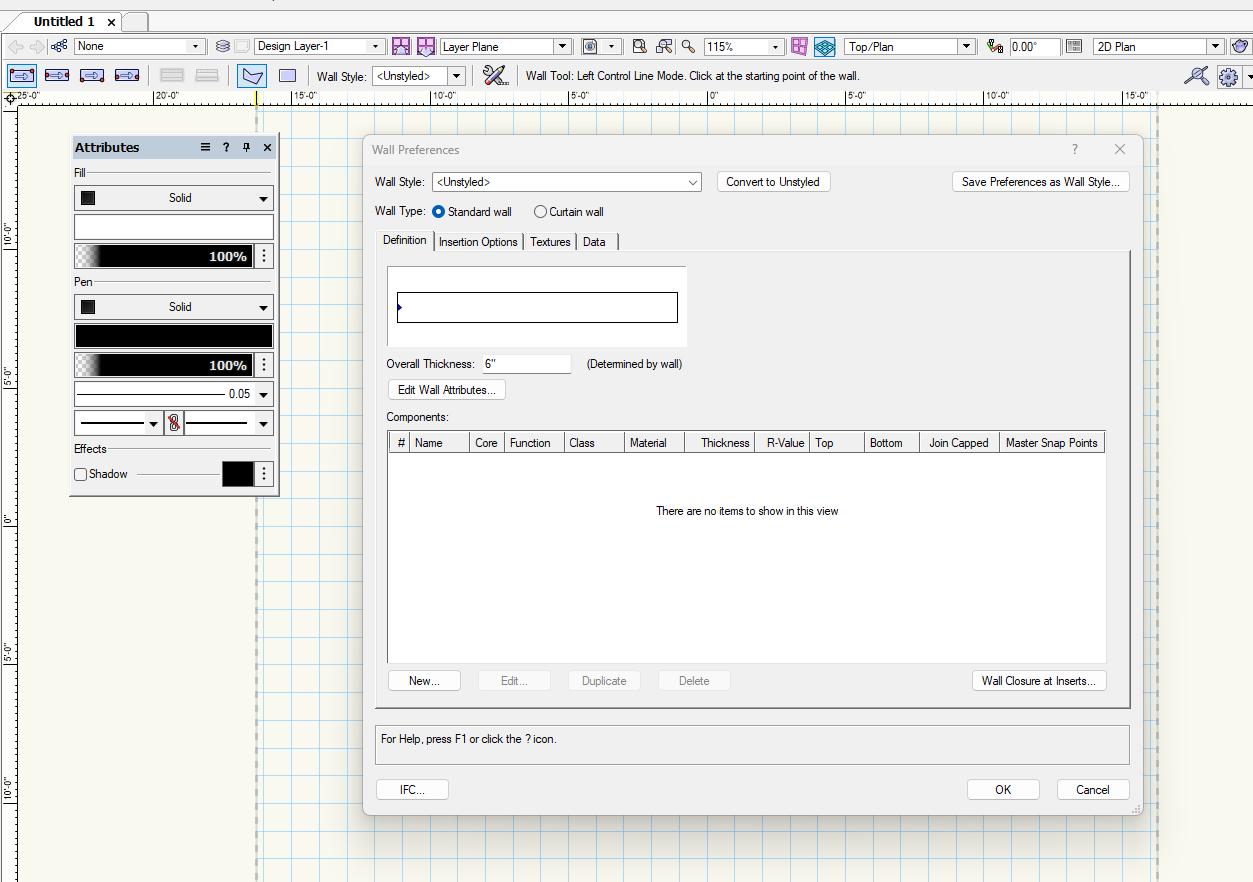Select the Left Control Line wall mode
This screenshot has height=882, width=1253.
point(22,75)
